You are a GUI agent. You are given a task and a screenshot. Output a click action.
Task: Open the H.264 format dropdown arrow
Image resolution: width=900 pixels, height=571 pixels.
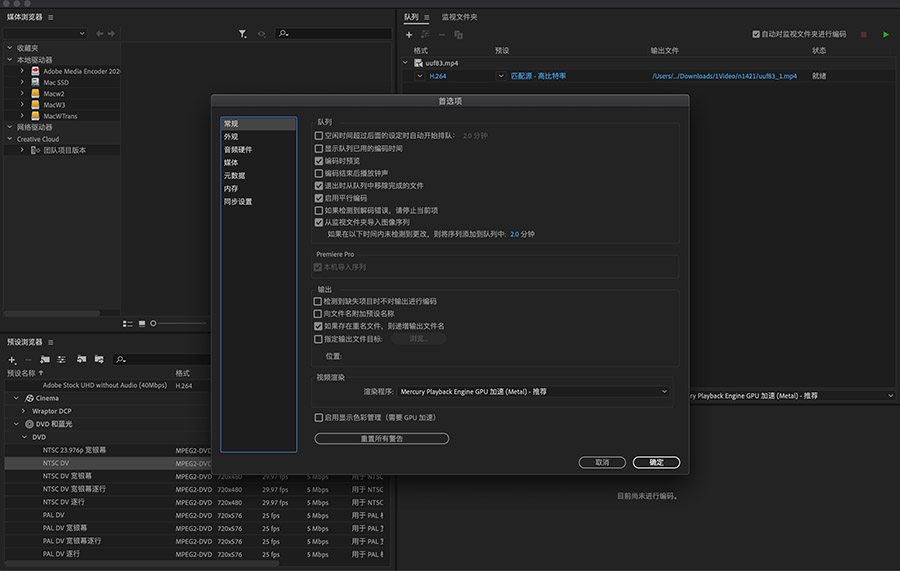click(x=420, y=76)
